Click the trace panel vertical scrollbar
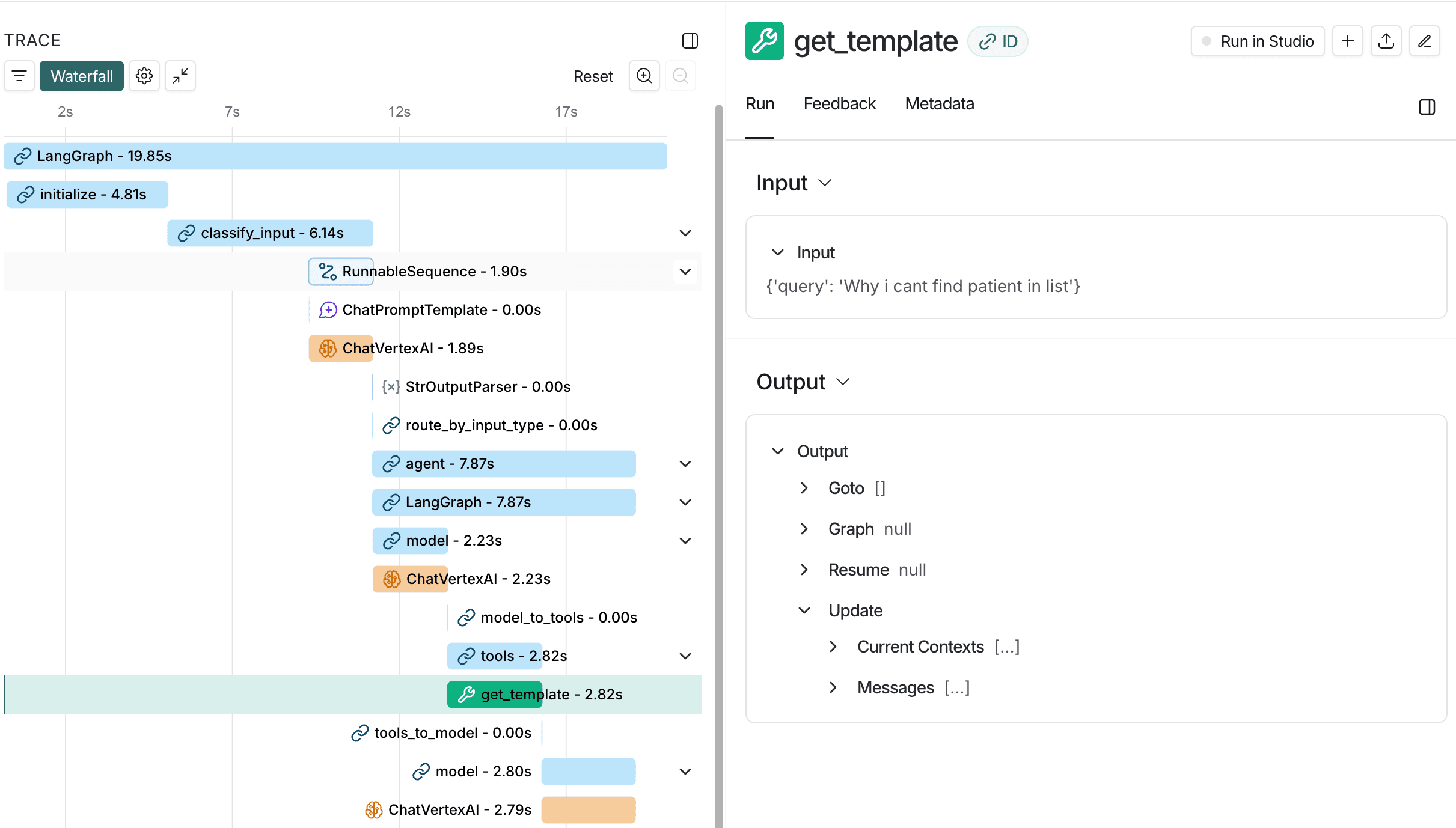Image resolution: width=1456 pixels, height=828 pixels. [x=718, y=466]
